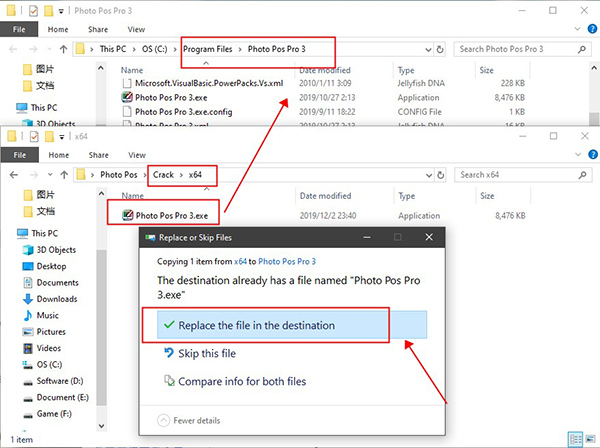Close Replace or Skip Files dialog

[429, 237]
